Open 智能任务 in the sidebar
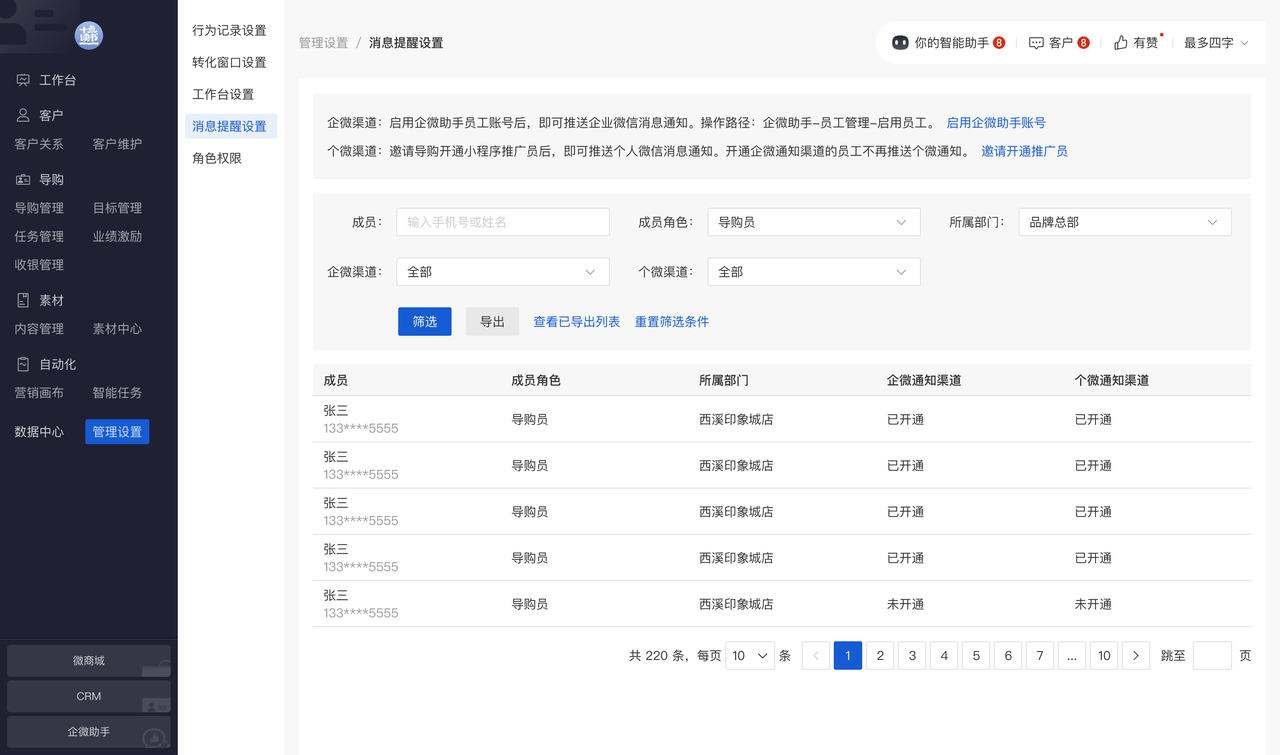The height and width of the screenshot is (755, 1280). (117, 393)
